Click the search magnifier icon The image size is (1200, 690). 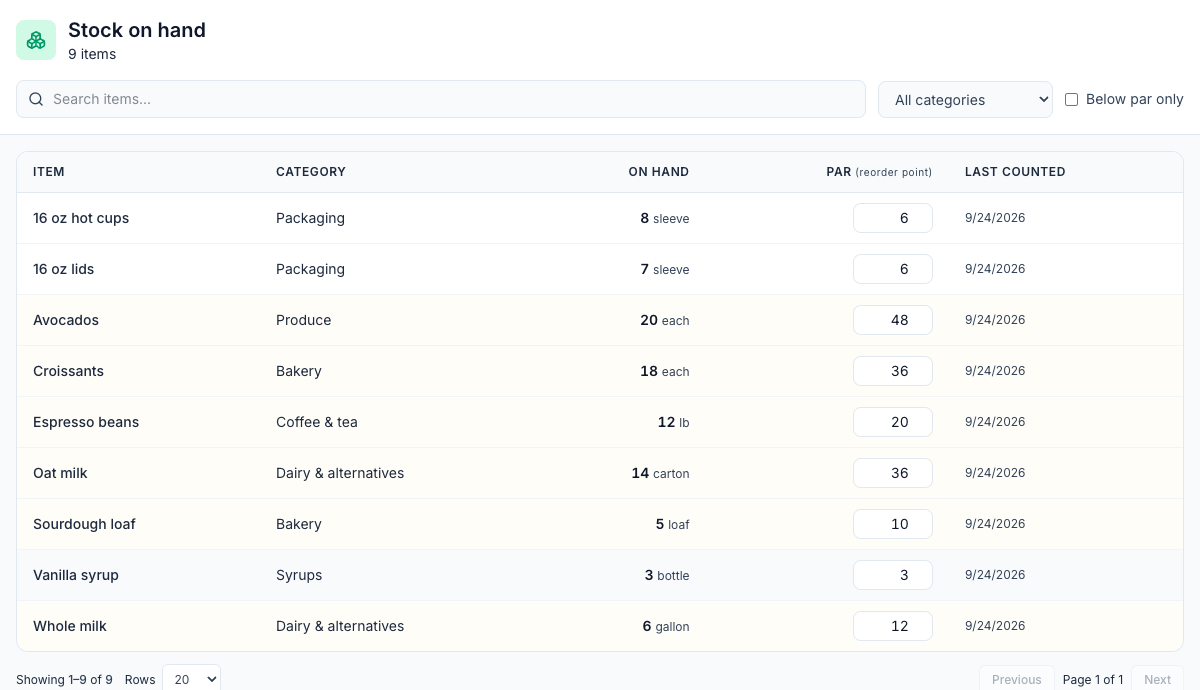[36, 99]
